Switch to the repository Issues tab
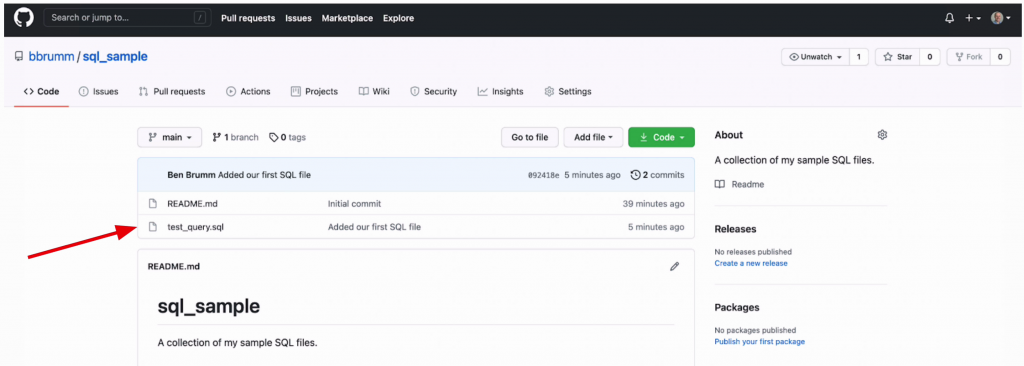This screenshot has width=1024, height=366. (99, 92)
